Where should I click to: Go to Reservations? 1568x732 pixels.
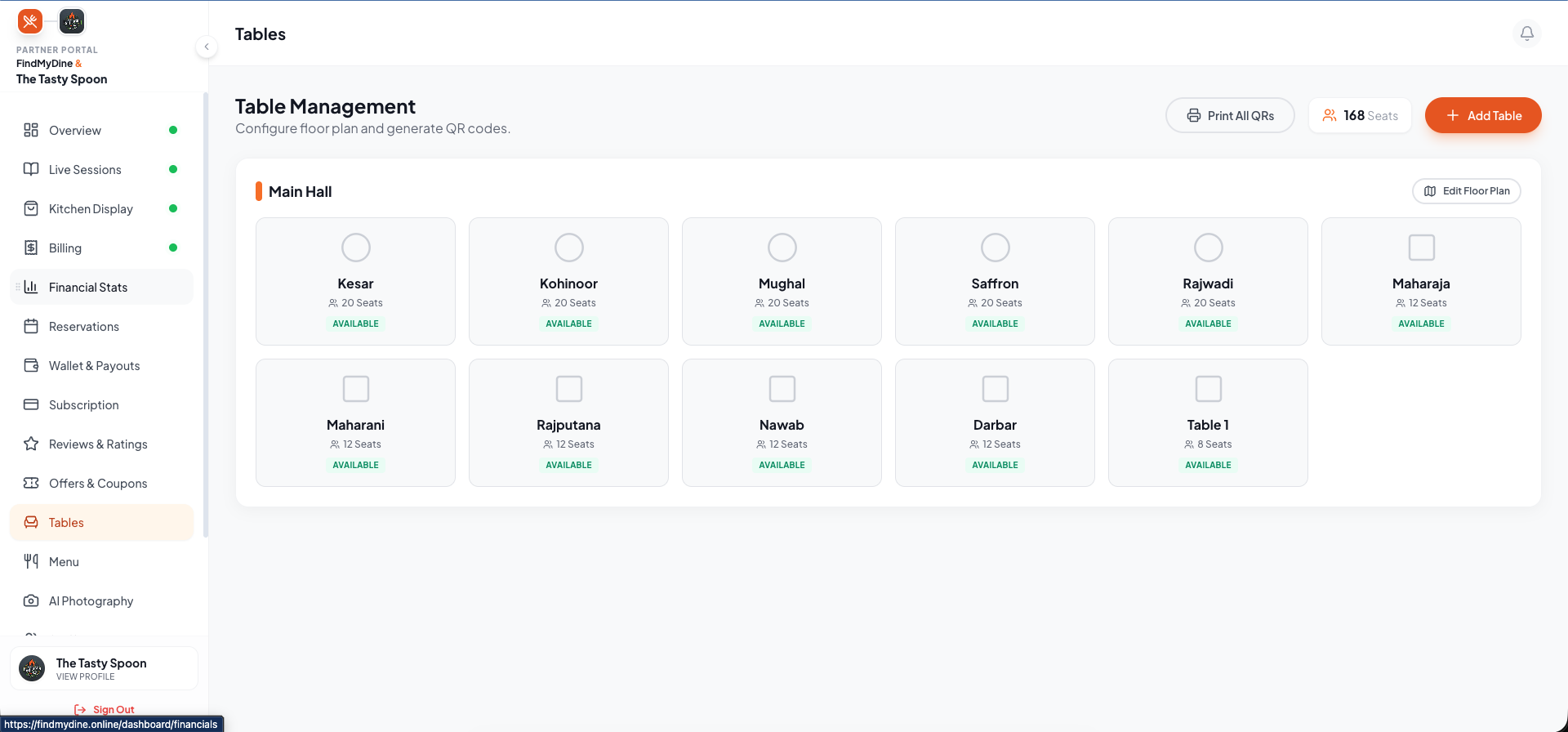pyautogui.click(x=101, y=326)
